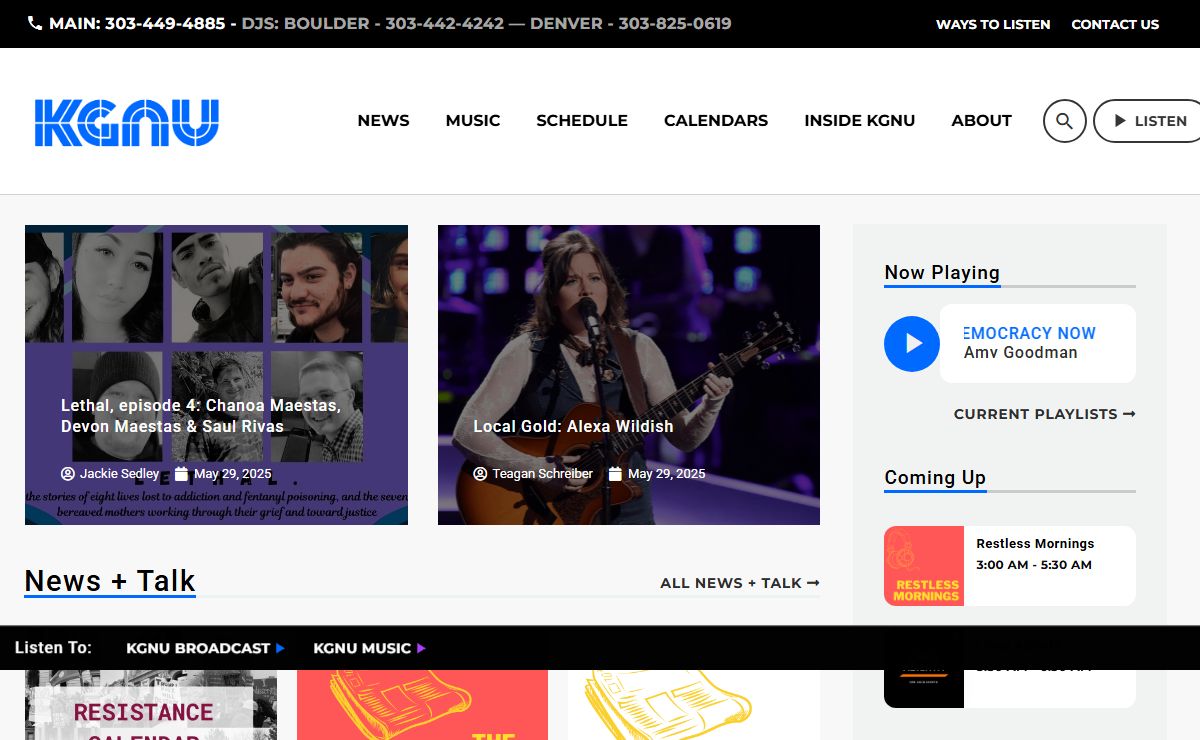Click the Boulder DJ phone number
The width and height of the screenshot is (1200, 740).
tap(444, 23)
